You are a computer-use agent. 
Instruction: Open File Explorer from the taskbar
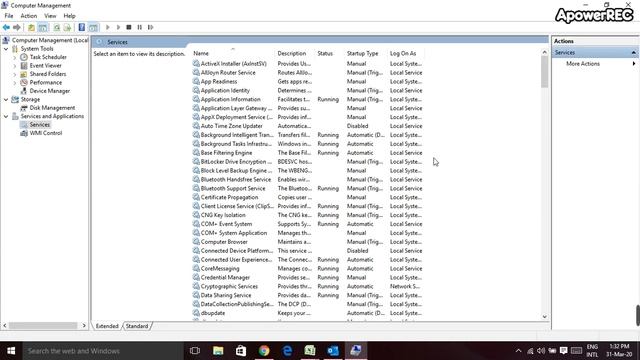tap(218, 351)
